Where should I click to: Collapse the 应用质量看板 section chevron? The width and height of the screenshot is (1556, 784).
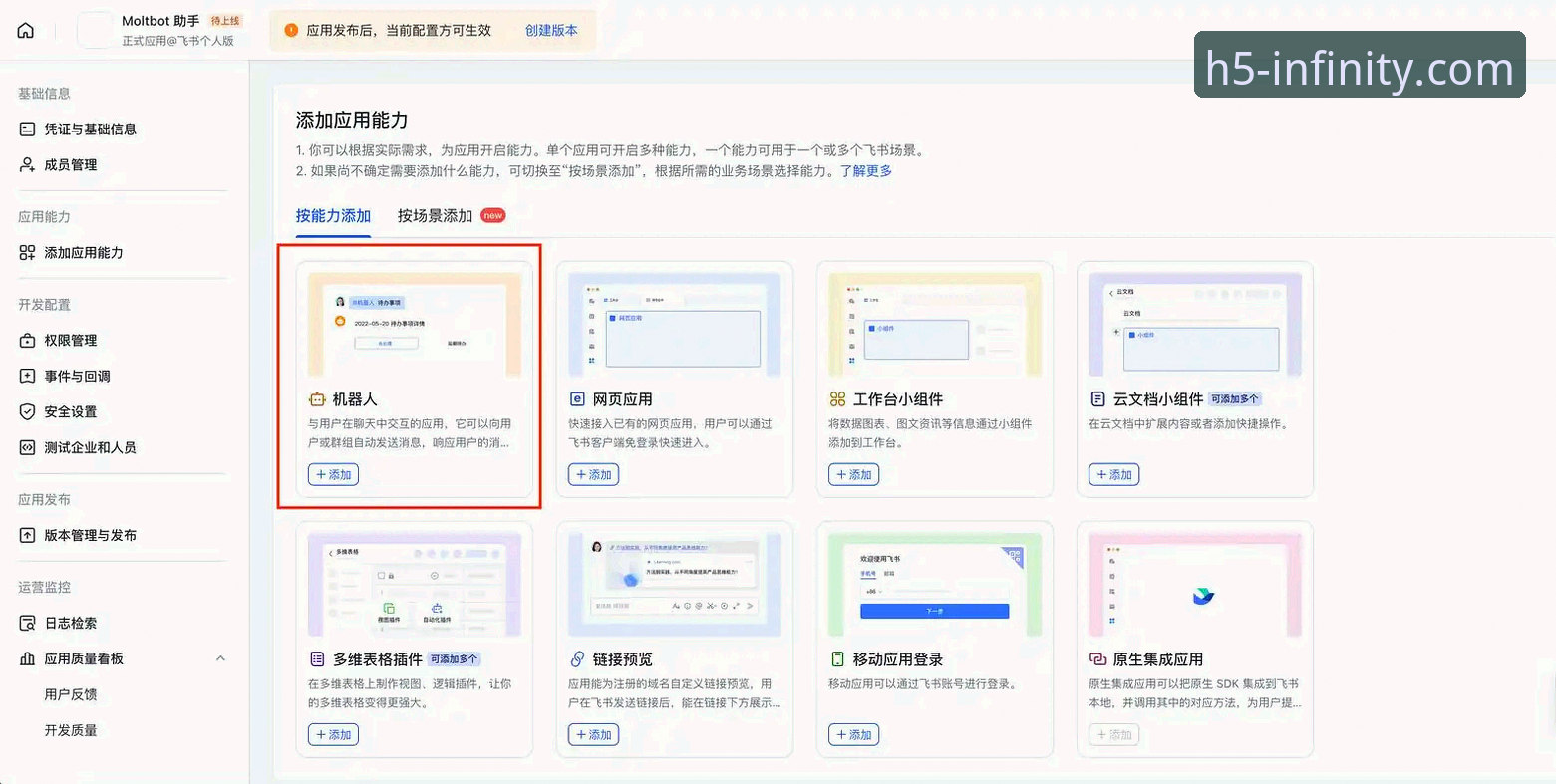(x=220, y=659)
